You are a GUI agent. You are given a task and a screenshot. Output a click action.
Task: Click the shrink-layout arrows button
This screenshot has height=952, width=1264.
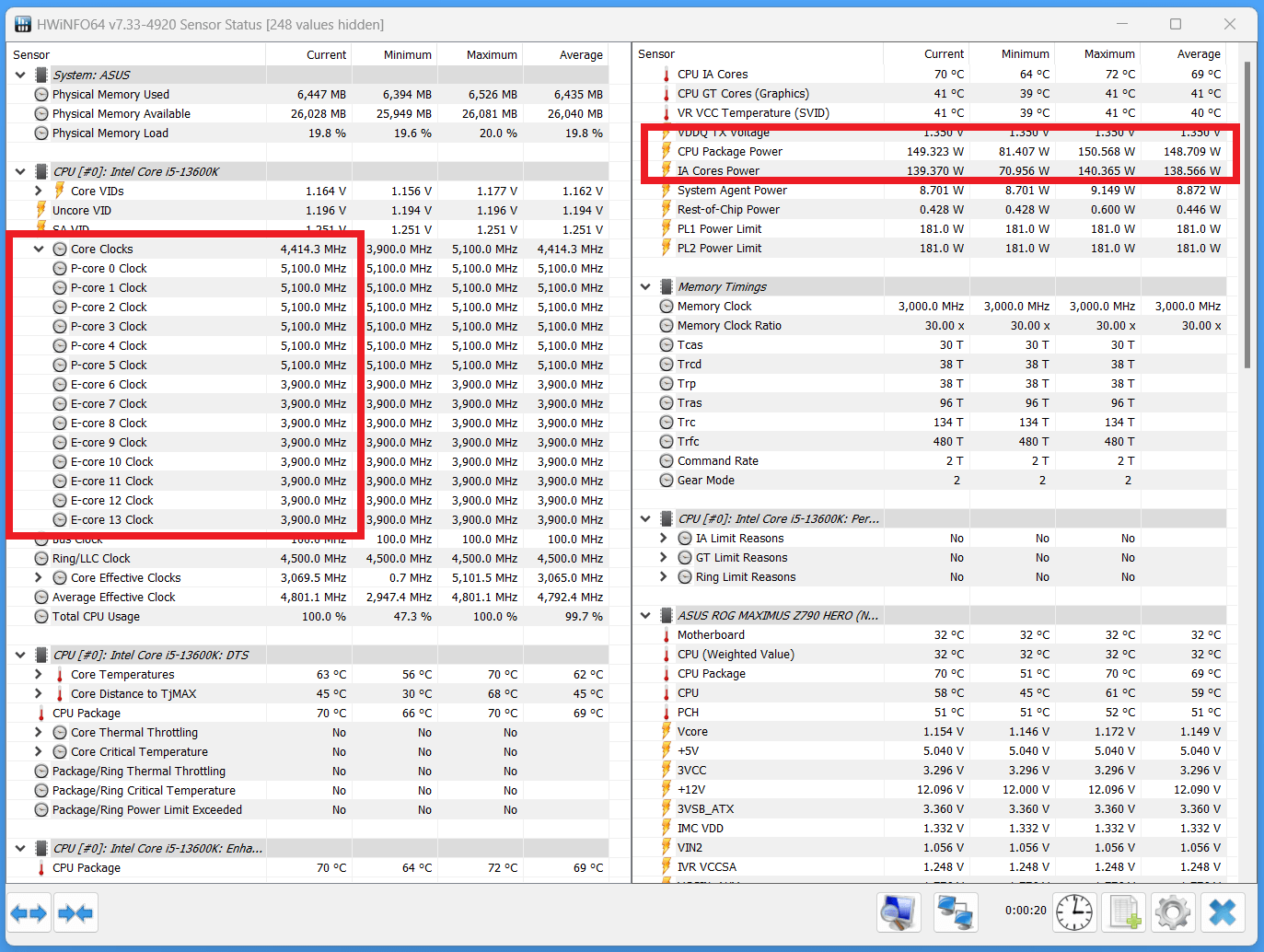pos(75,913)
